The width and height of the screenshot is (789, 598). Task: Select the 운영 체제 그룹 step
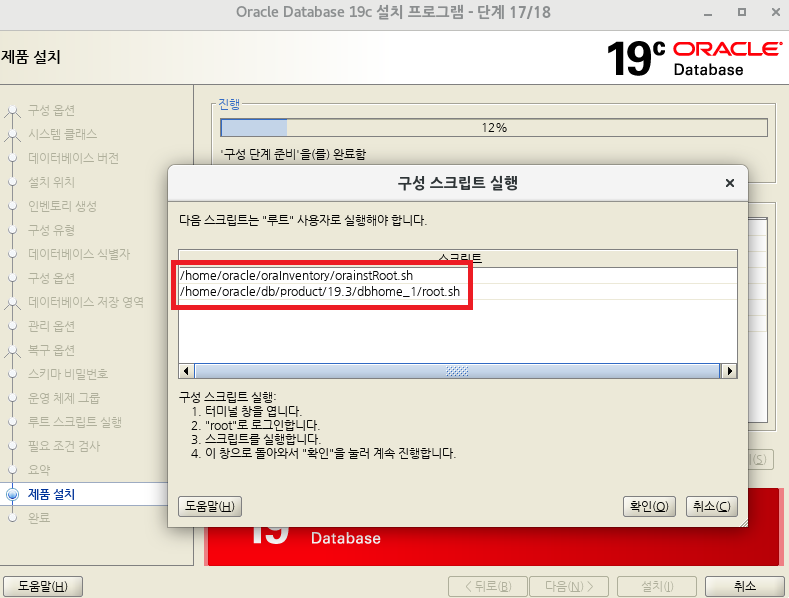pyautogui.click(x=64, y=398)
